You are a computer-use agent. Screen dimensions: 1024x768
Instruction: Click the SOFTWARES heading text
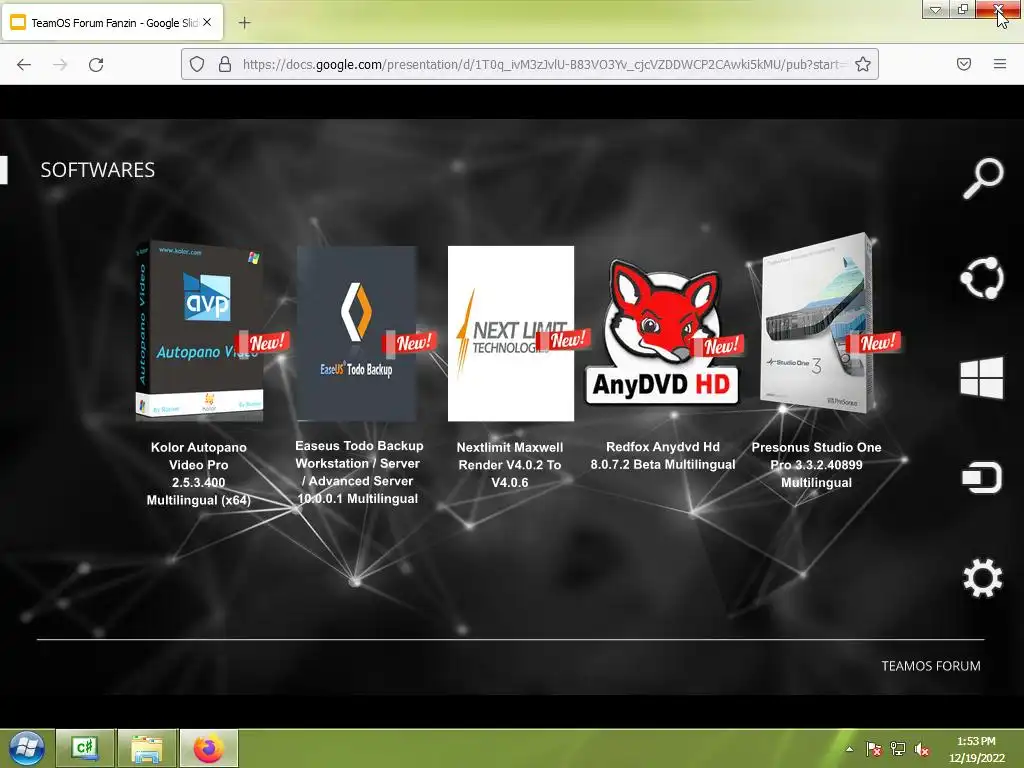tap(98, 170)
